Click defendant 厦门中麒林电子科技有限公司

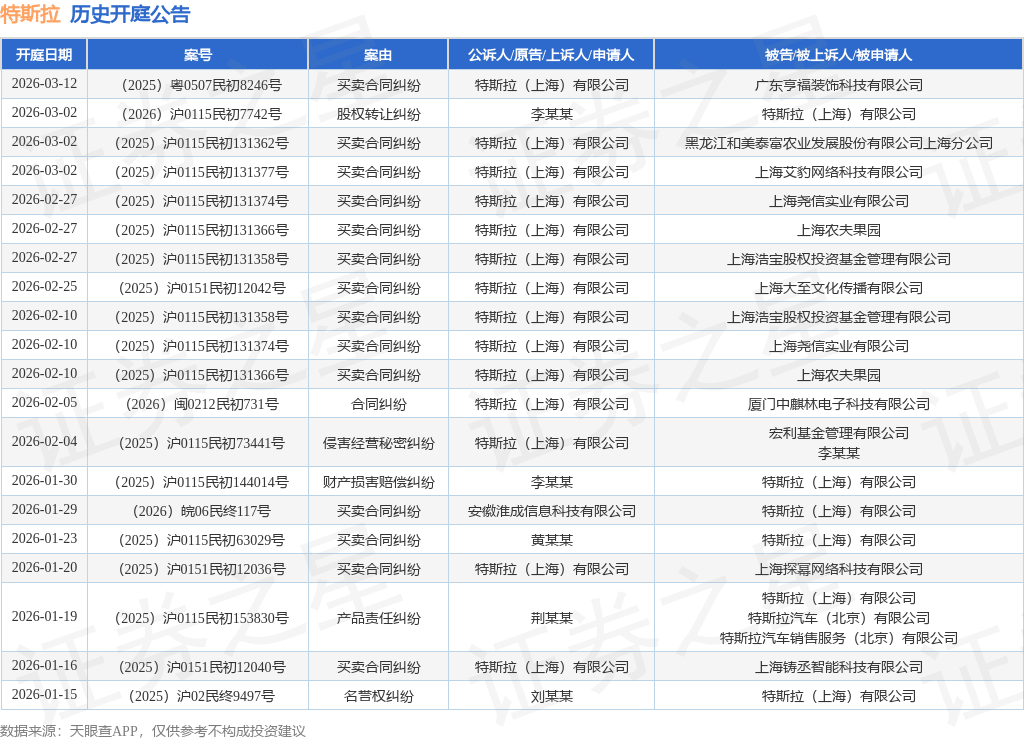click(839, 404)
